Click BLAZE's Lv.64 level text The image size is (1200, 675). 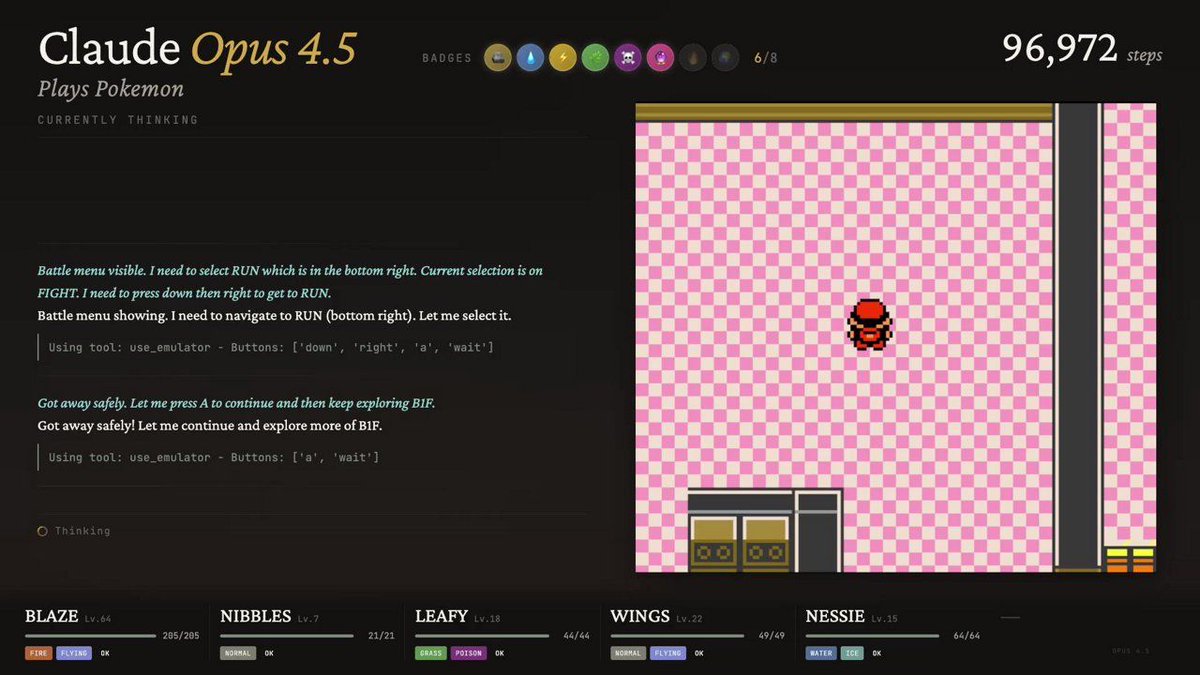point(98,619)
